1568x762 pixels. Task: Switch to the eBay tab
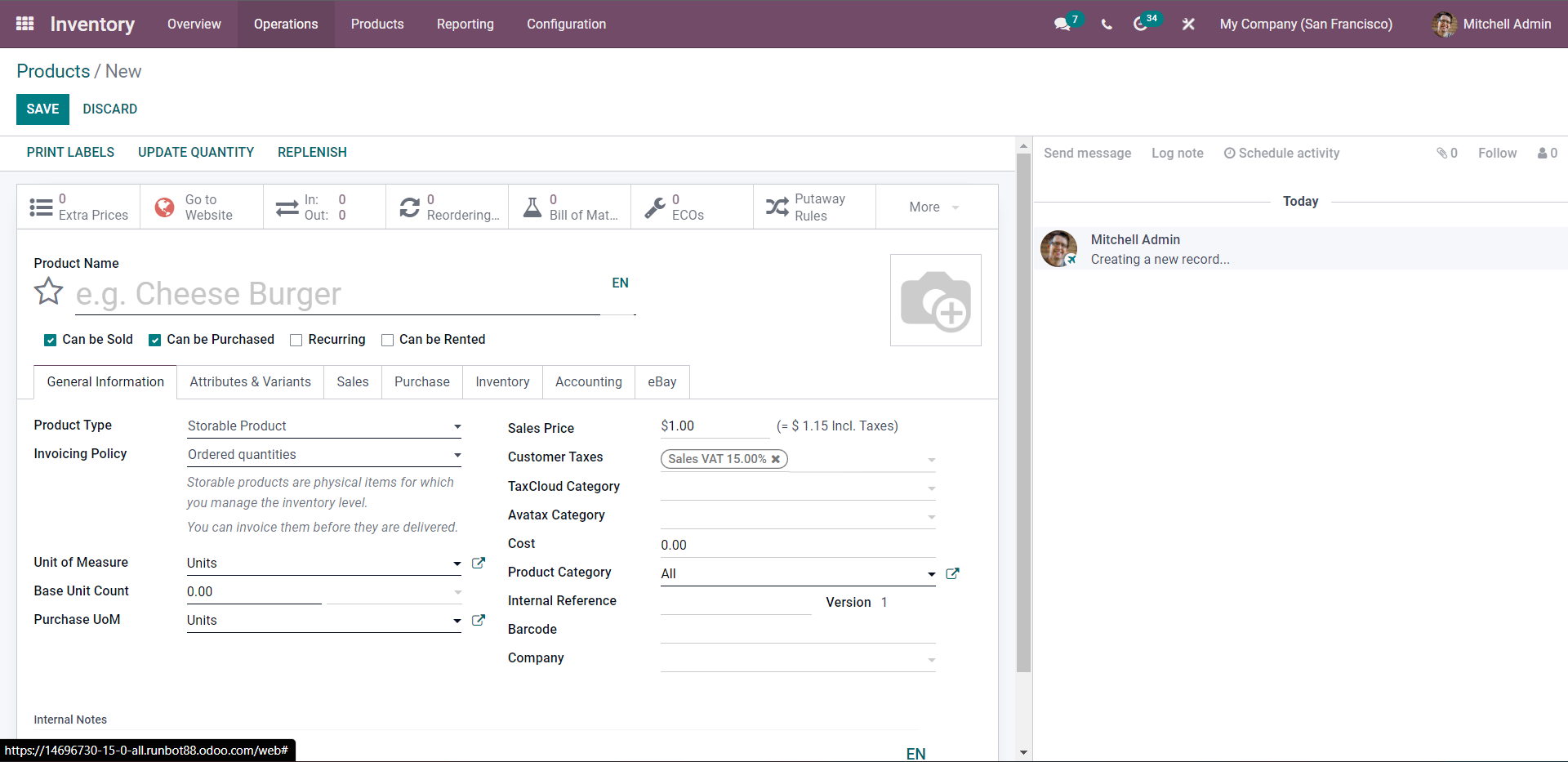[662, 381]
